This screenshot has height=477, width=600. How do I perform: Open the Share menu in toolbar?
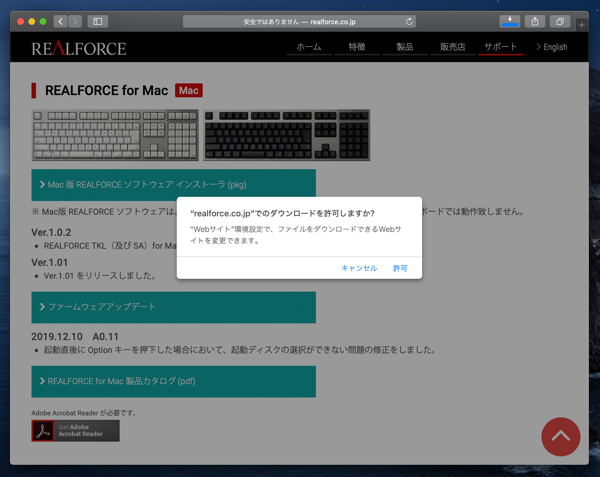click(x=535, y=21)
